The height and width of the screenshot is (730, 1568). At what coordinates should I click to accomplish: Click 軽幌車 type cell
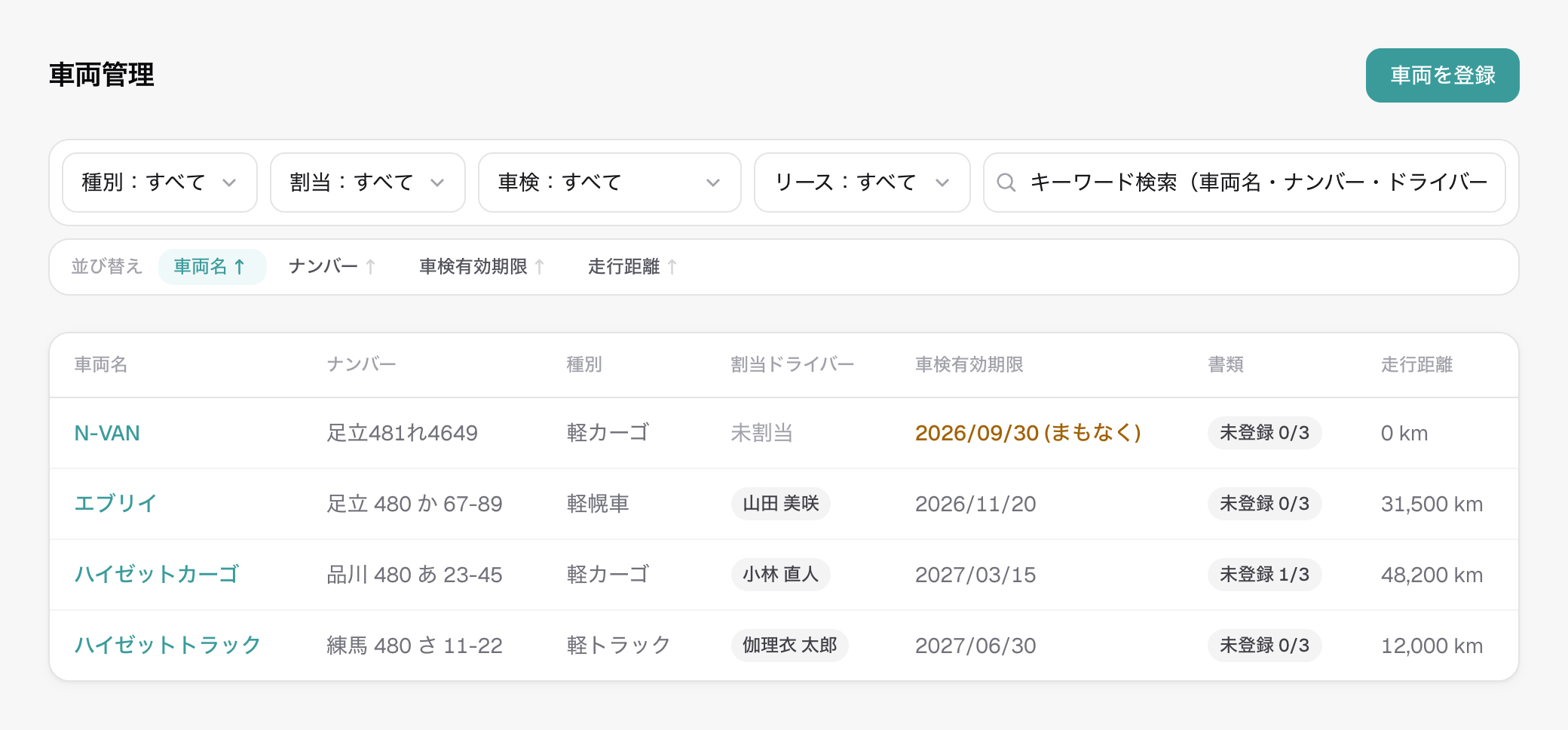tap(598, 504)
